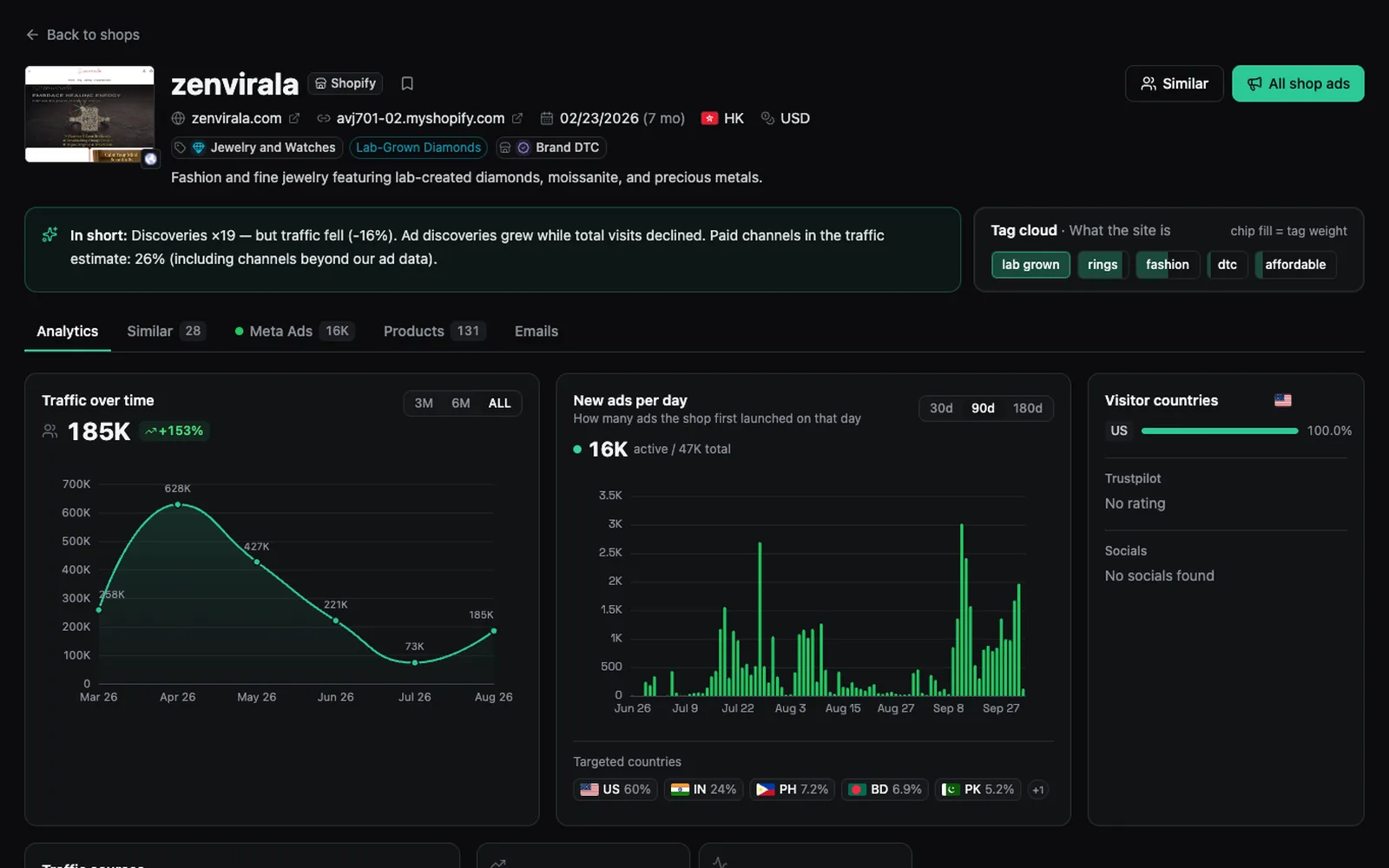
Task: Click the Brand DTC tag
Action: [550, 148]
